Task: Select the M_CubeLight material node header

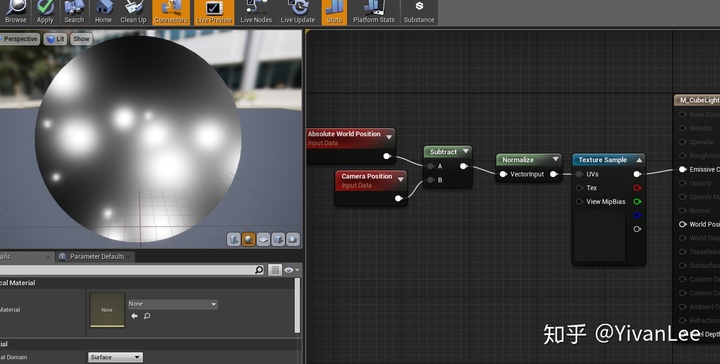Action: (697, 100)
